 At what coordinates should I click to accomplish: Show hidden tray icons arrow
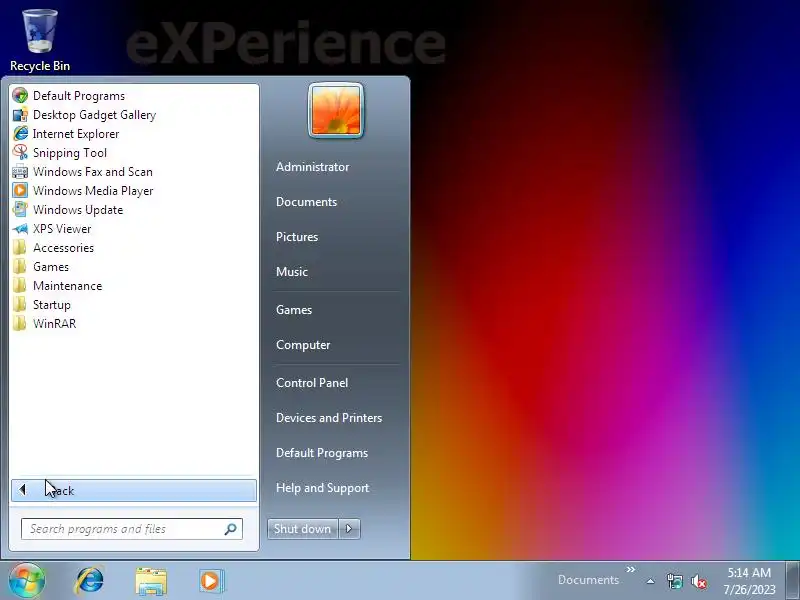click(651, 581)
